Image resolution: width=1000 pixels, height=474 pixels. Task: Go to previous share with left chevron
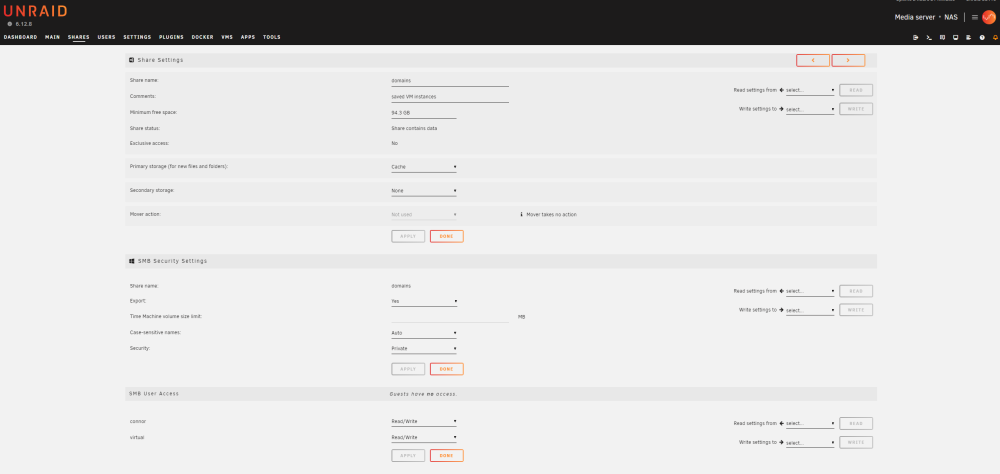click(812, 60)
